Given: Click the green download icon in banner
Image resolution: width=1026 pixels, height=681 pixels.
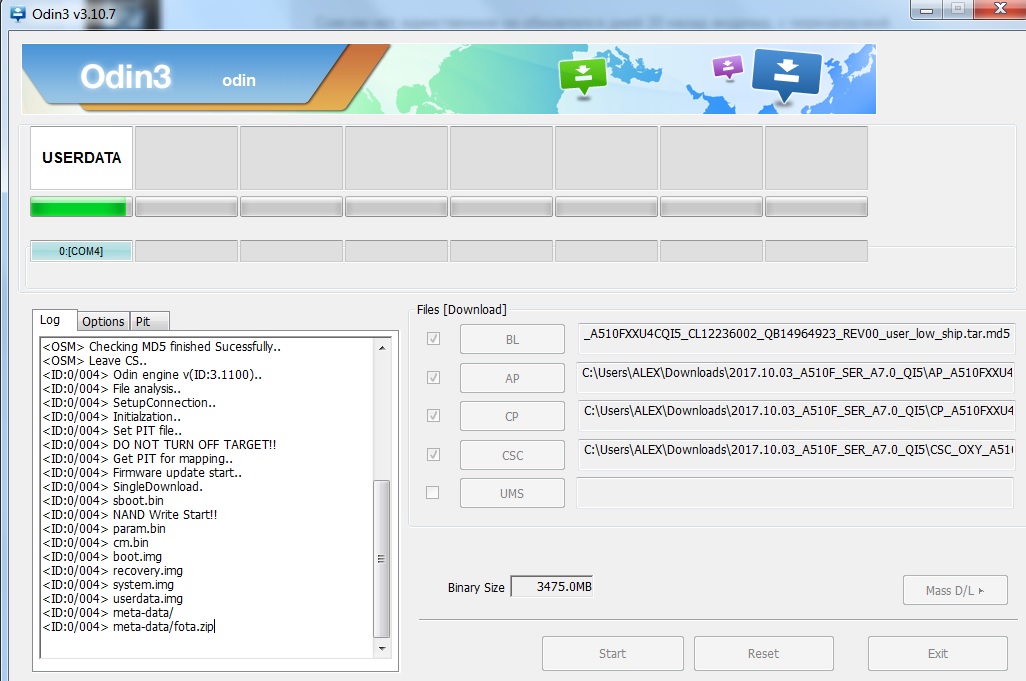Looking at the screenshot, I should [x=583, y=76].
